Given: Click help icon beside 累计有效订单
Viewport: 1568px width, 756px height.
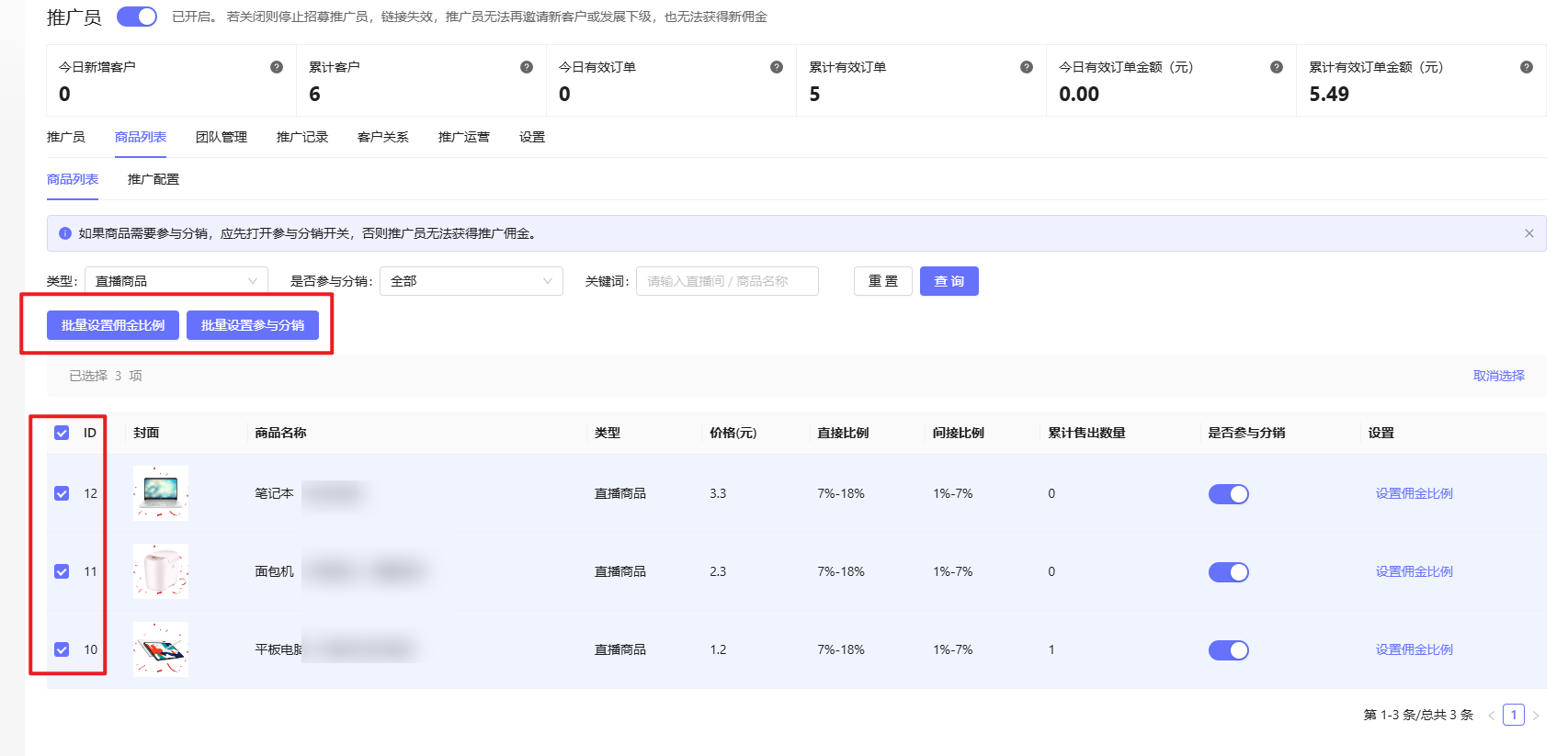Looking at the screenshot, I should coord(1027,67).
